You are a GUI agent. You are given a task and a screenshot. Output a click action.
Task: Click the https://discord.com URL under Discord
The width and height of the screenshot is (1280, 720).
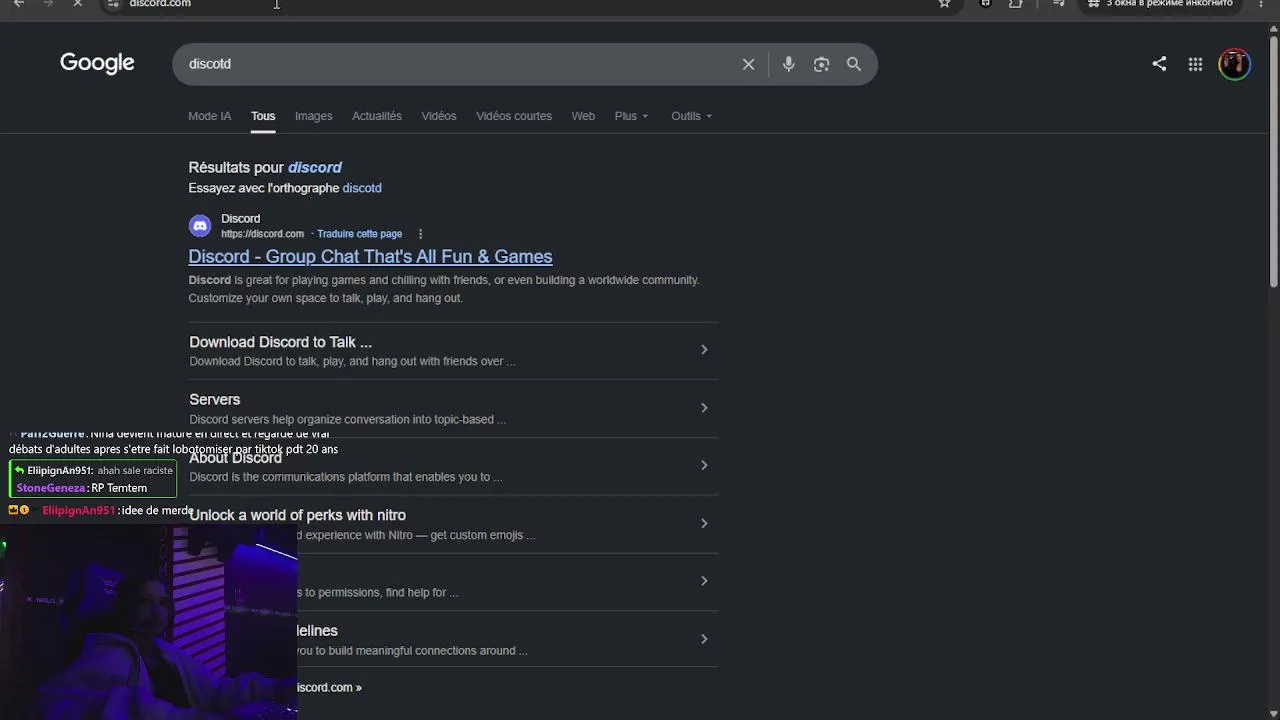click(x=262, y=234)
